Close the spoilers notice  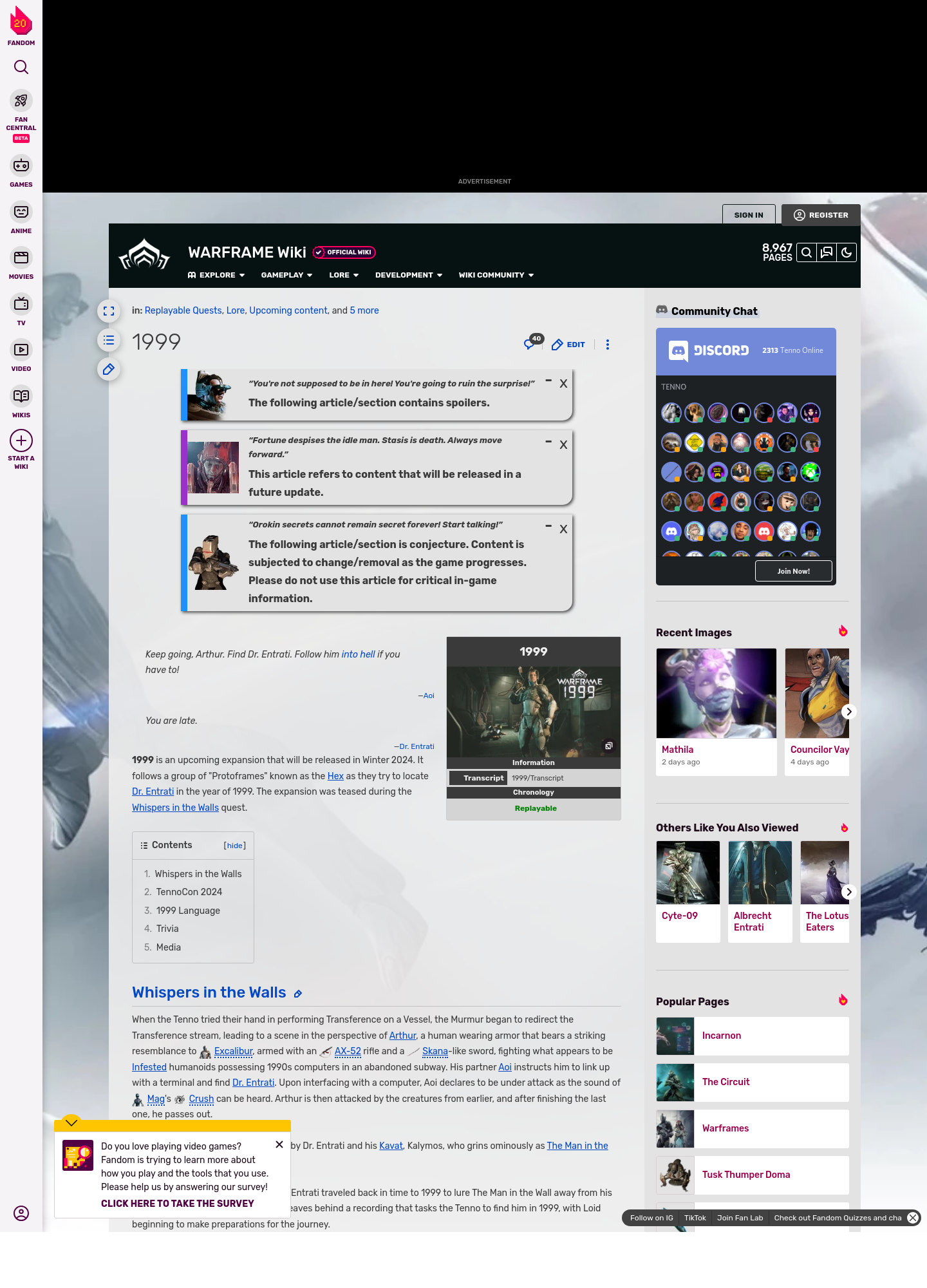pyautogui.click(x=563, y=383)
